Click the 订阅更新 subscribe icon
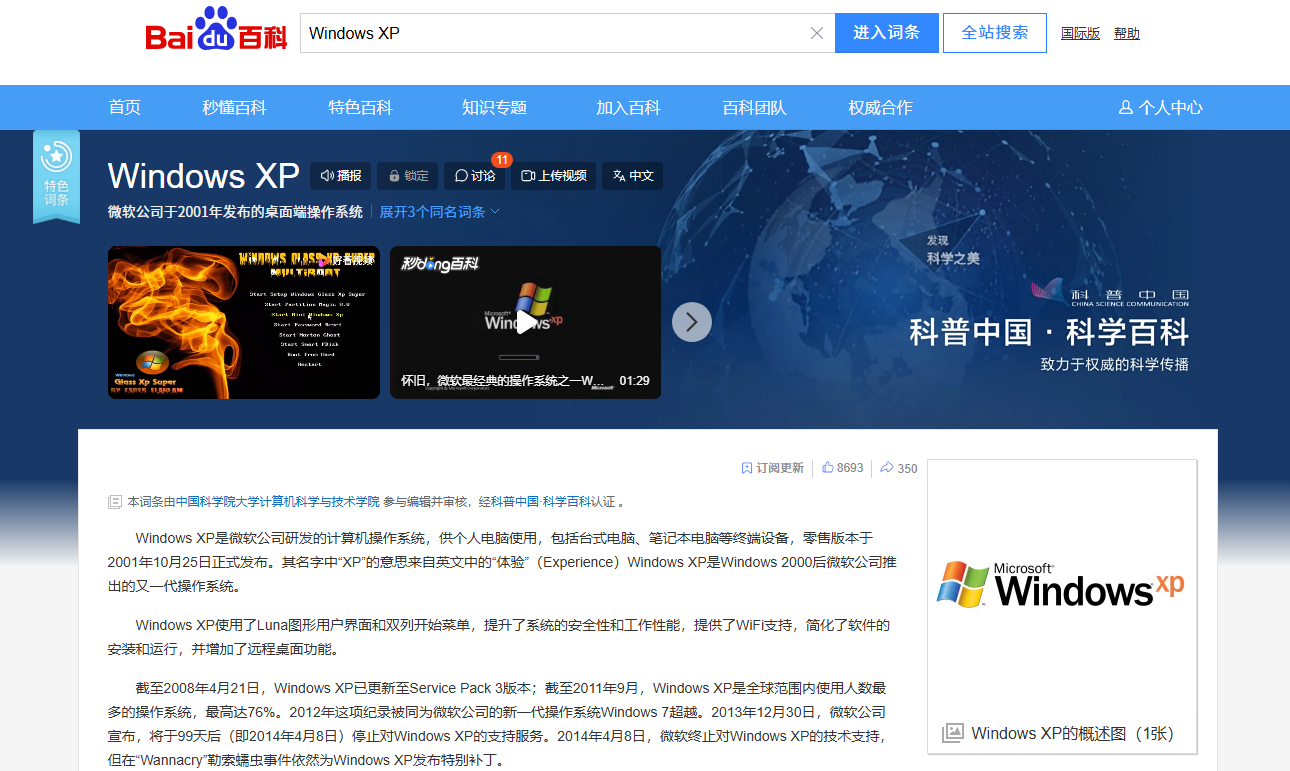This screenshot has height=771, width=1290. tap(772, 468)
